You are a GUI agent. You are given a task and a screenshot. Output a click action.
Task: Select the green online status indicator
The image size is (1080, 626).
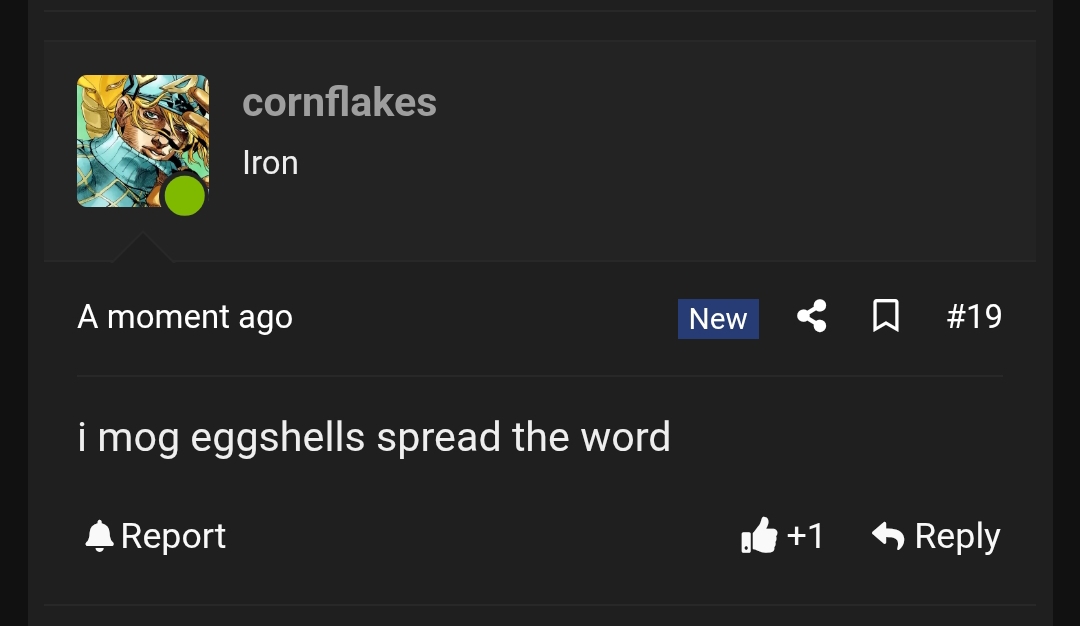pyautogui.click(x=185, y=196)
